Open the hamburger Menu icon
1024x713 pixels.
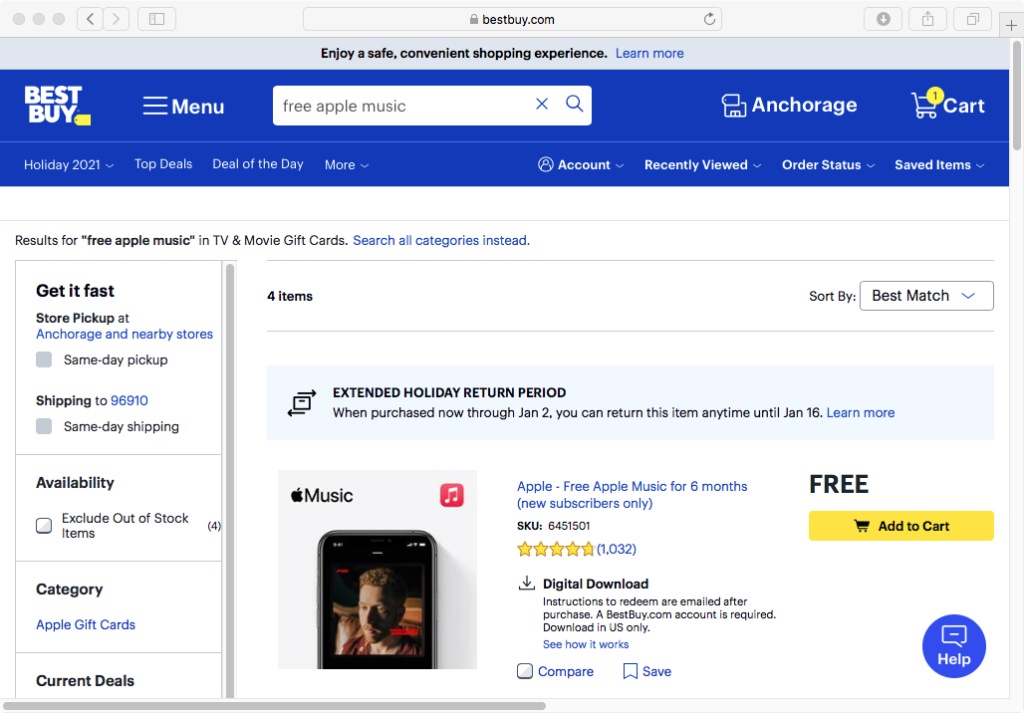pos(154,106)
